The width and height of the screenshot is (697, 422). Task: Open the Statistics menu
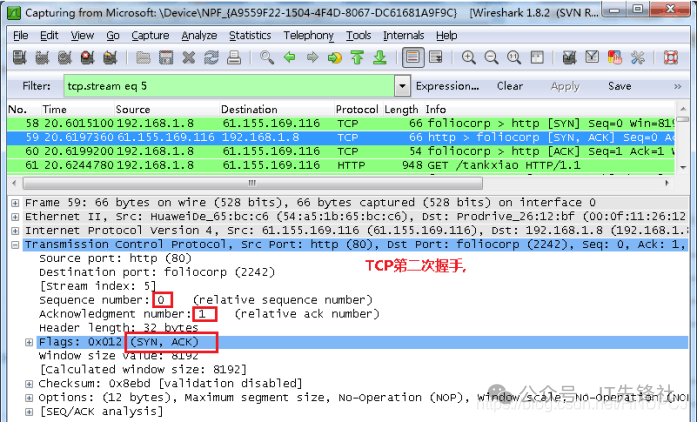pos(249,35)
